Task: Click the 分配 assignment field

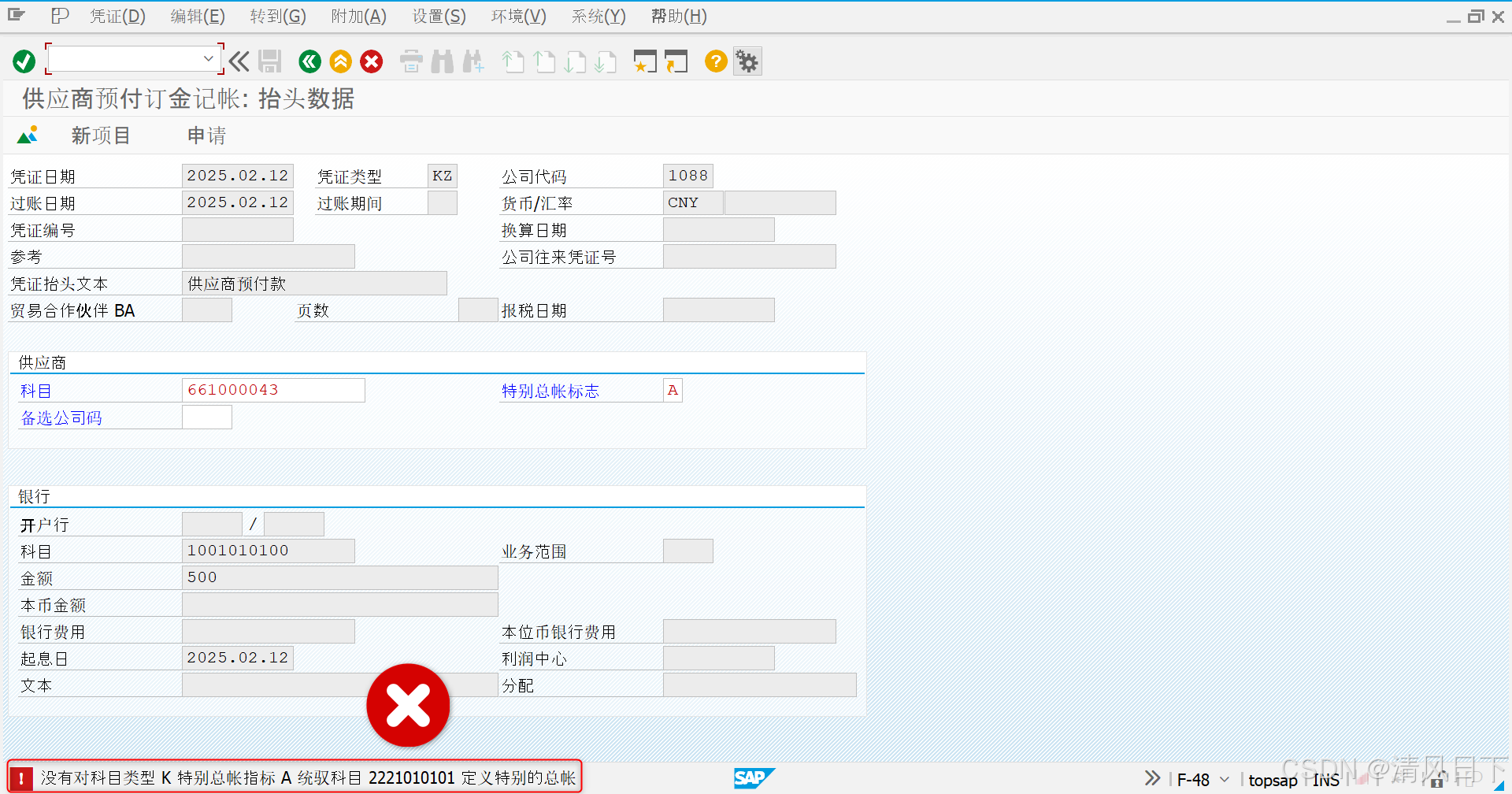Action: tap(760, 685)
